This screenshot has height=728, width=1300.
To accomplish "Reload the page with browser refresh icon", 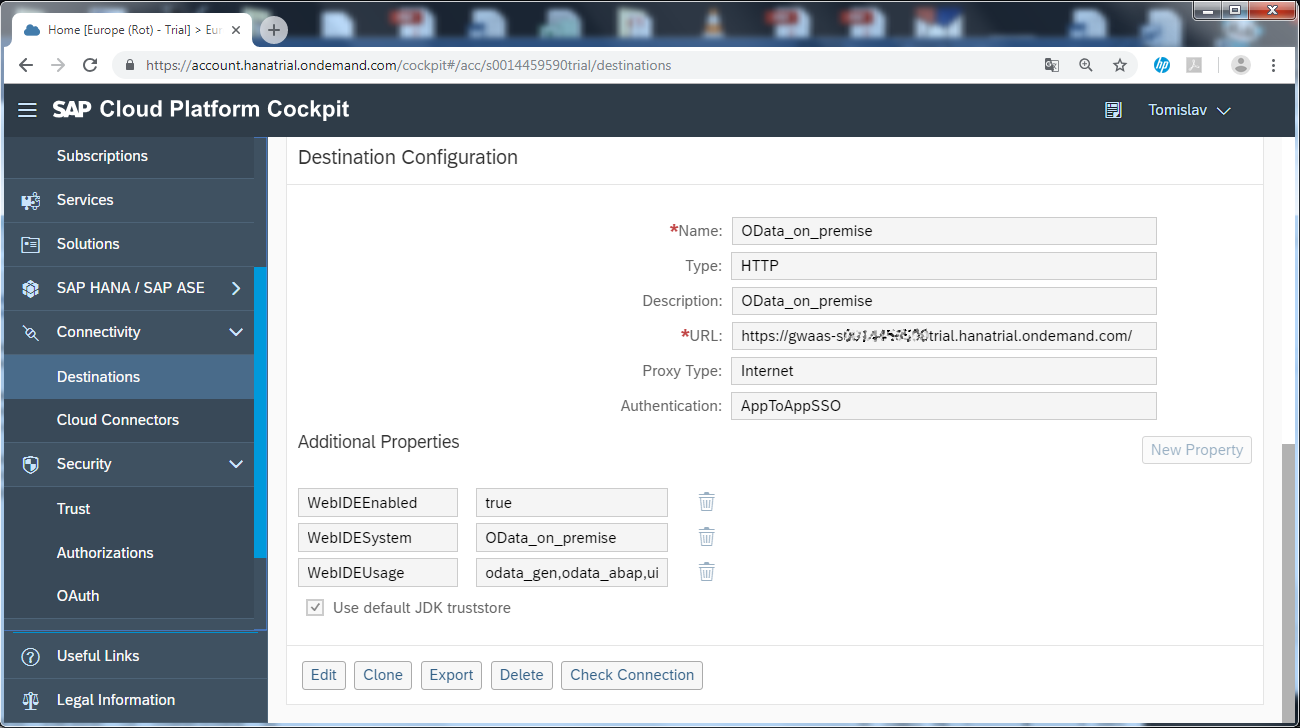I will coord(90,65).
